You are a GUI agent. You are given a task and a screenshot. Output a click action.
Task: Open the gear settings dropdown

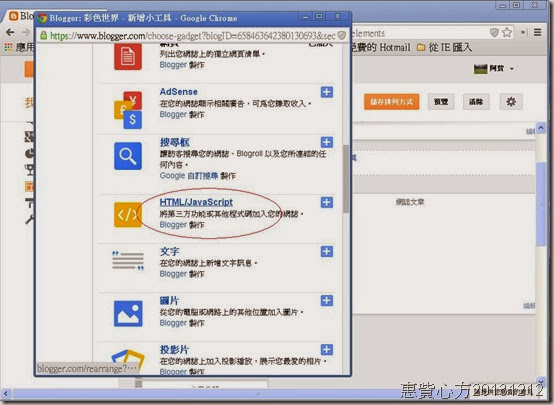[511, 102]
